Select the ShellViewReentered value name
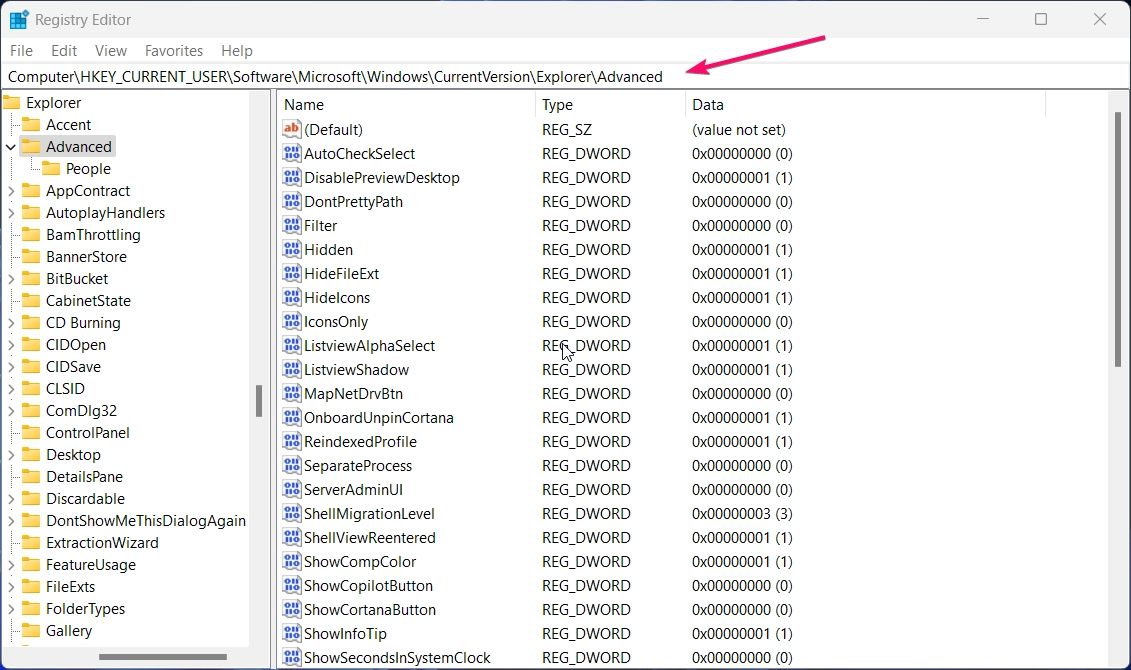Image resolution: width=1131 pixels, height=670 pixels. tap(369, 537)
